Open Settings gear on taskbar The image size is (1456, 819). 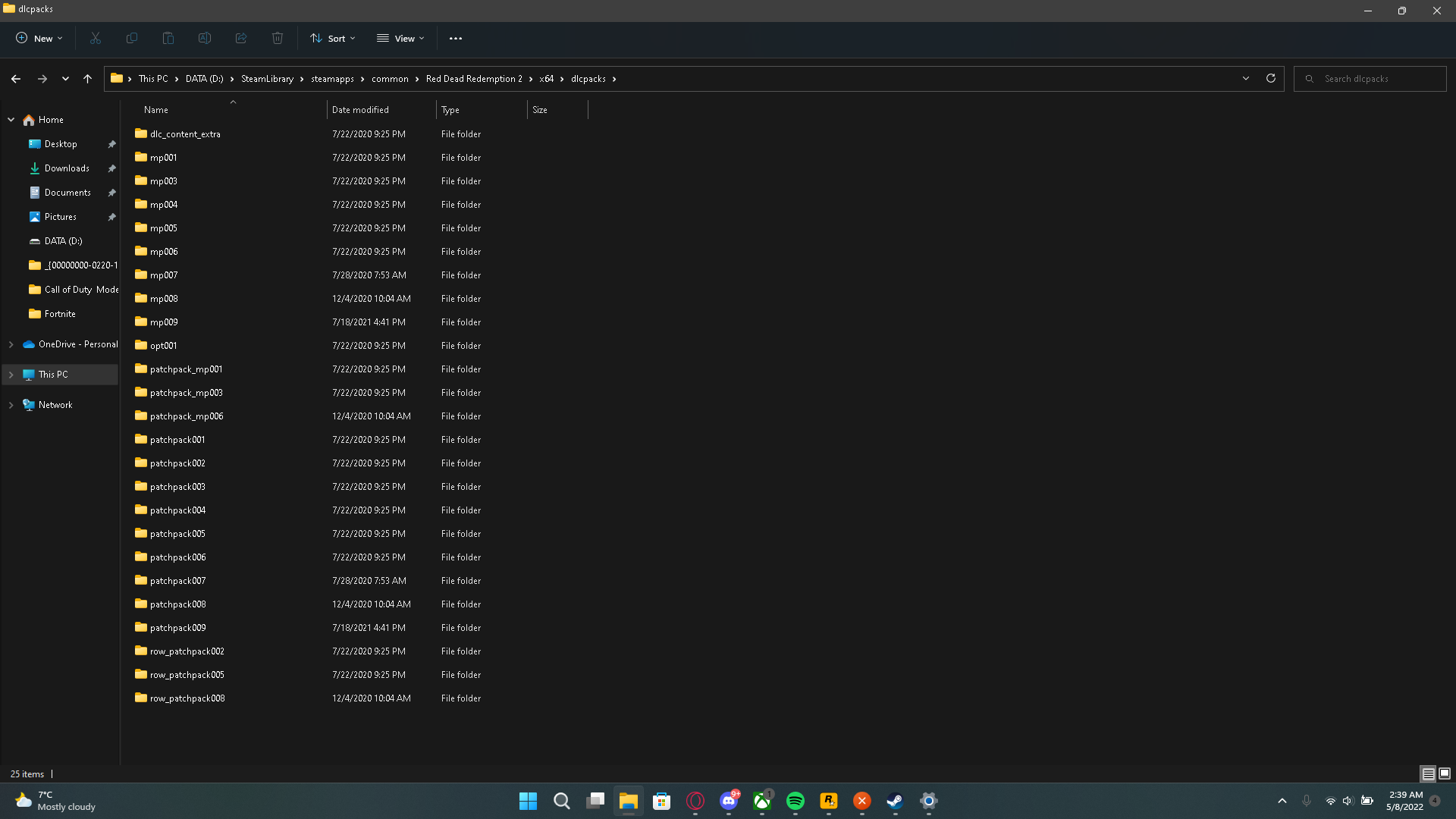tap(929, 801)
